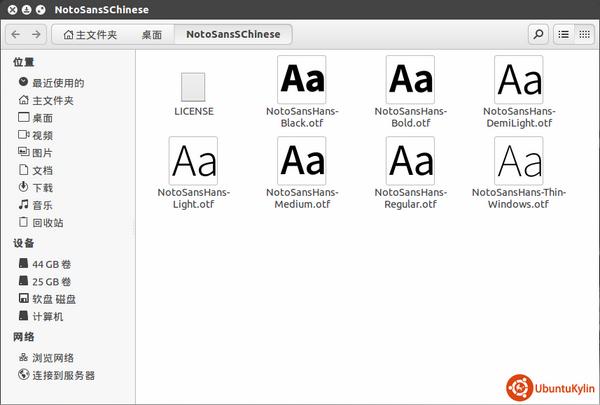Open 浏览网络 in the sidebar
The width and height of the screenshot is (600, 405).
(53, 358)
